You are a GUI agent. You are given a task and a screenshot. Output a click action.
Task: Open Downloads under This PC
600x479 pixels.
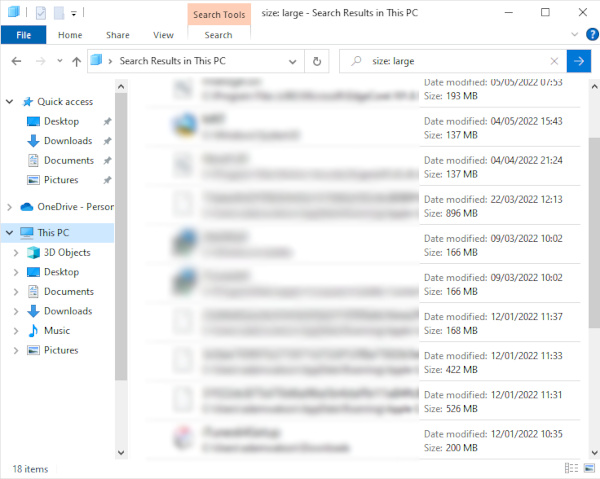(x=68, y=311)
